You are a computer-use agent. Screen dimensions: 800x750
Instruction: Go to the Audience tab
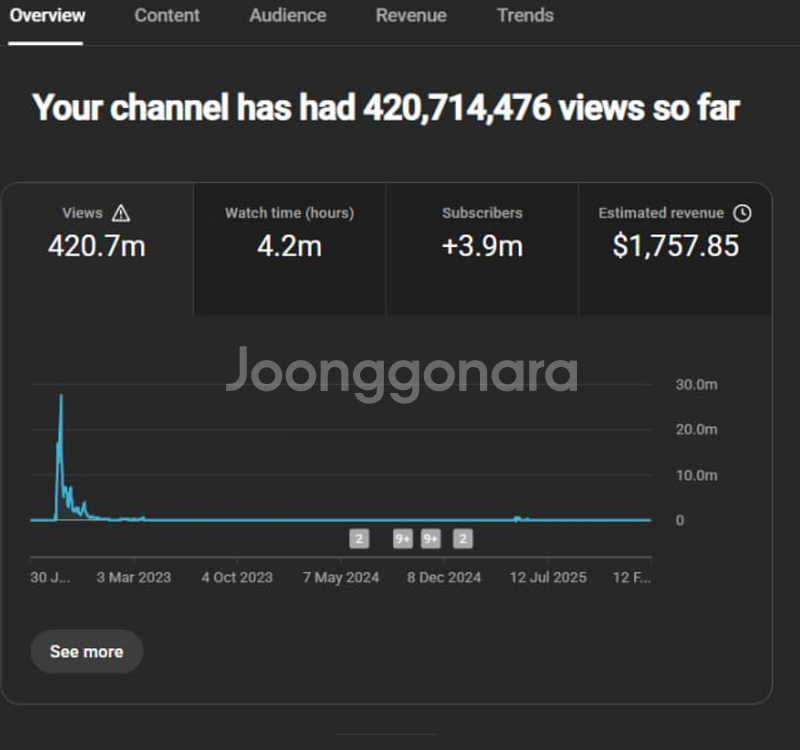(287, 16)
